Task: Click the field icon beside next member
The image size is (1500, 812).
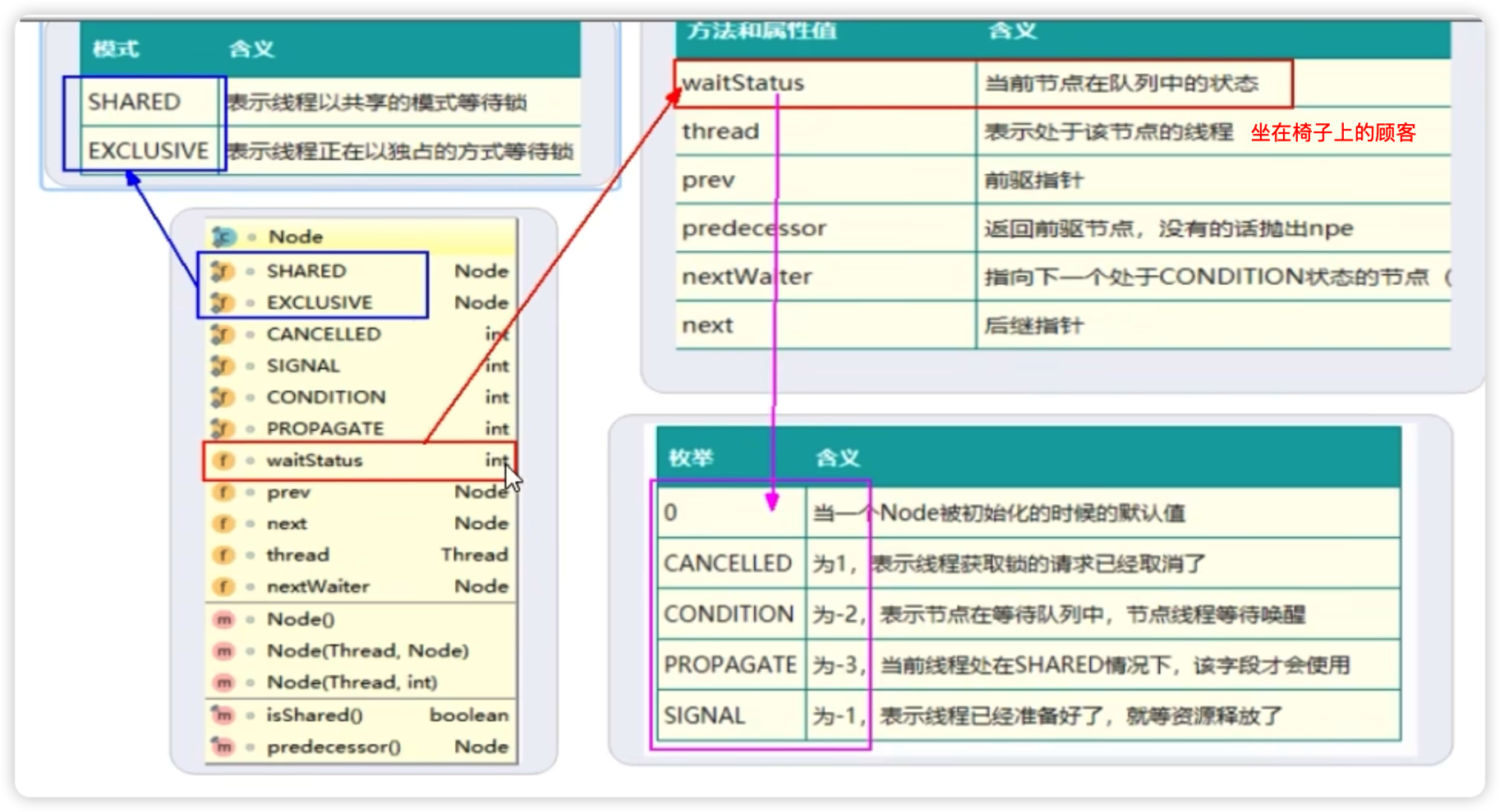Action: [223, 524]
